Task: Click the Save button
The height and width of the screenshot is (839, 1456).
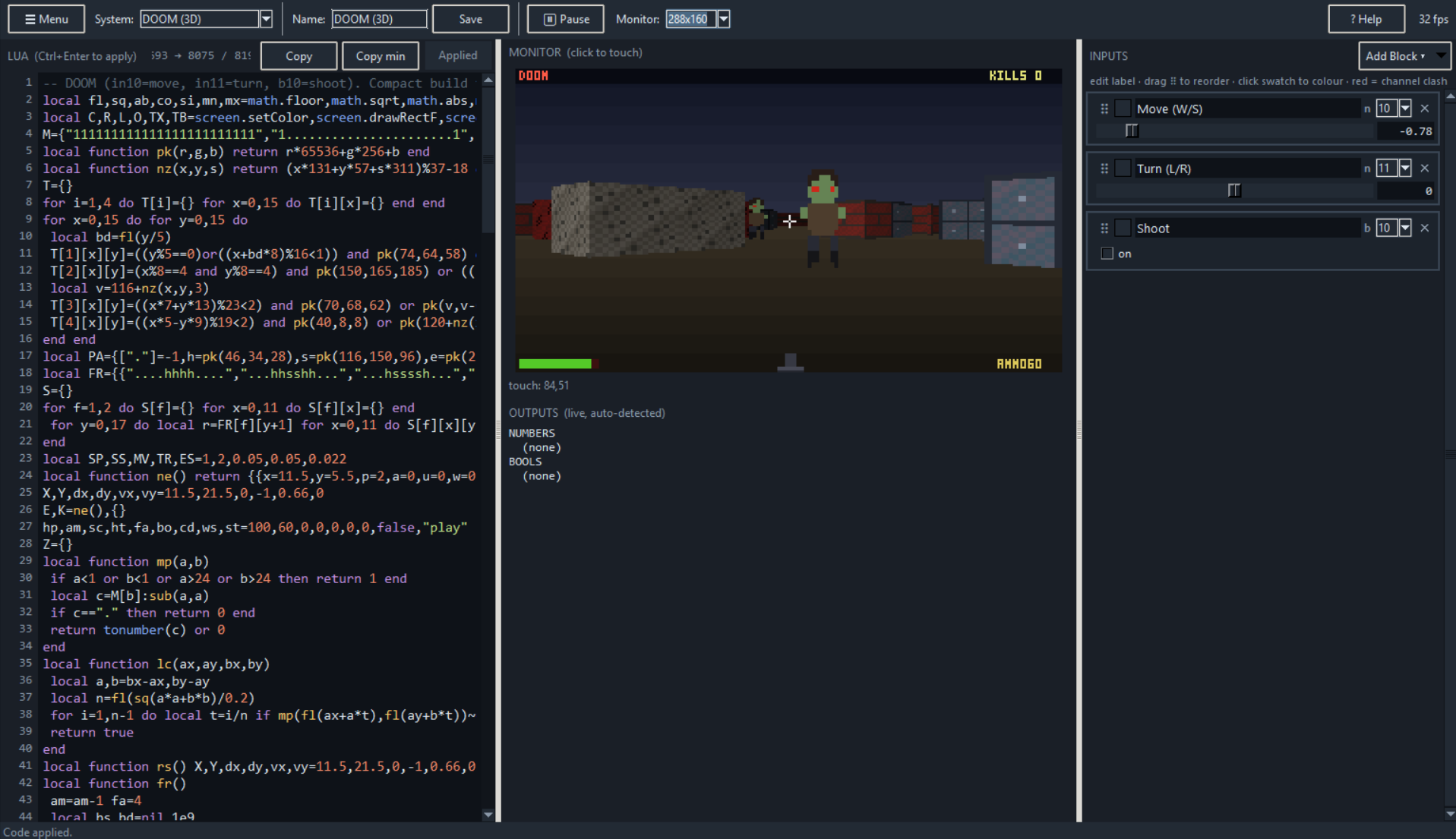Action: click(471, 19)
